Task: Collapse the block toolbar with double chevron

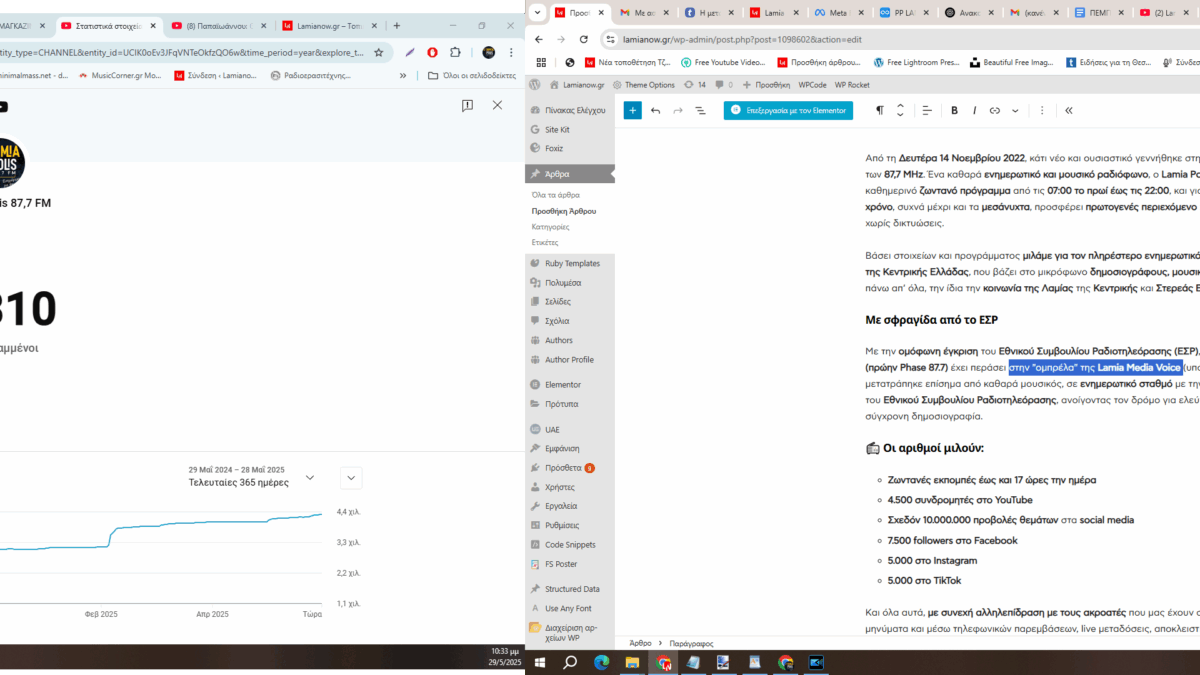Action: (x=1068, y=110)
